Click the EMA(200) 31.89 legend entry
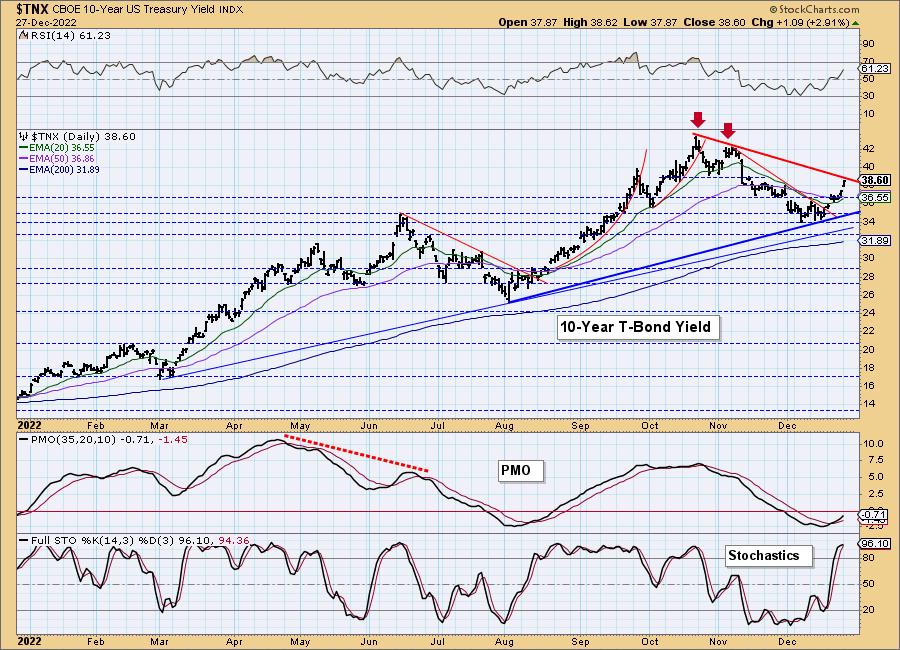Image resolution: width=900 pixels, height=650 pixels. [64, 169]
